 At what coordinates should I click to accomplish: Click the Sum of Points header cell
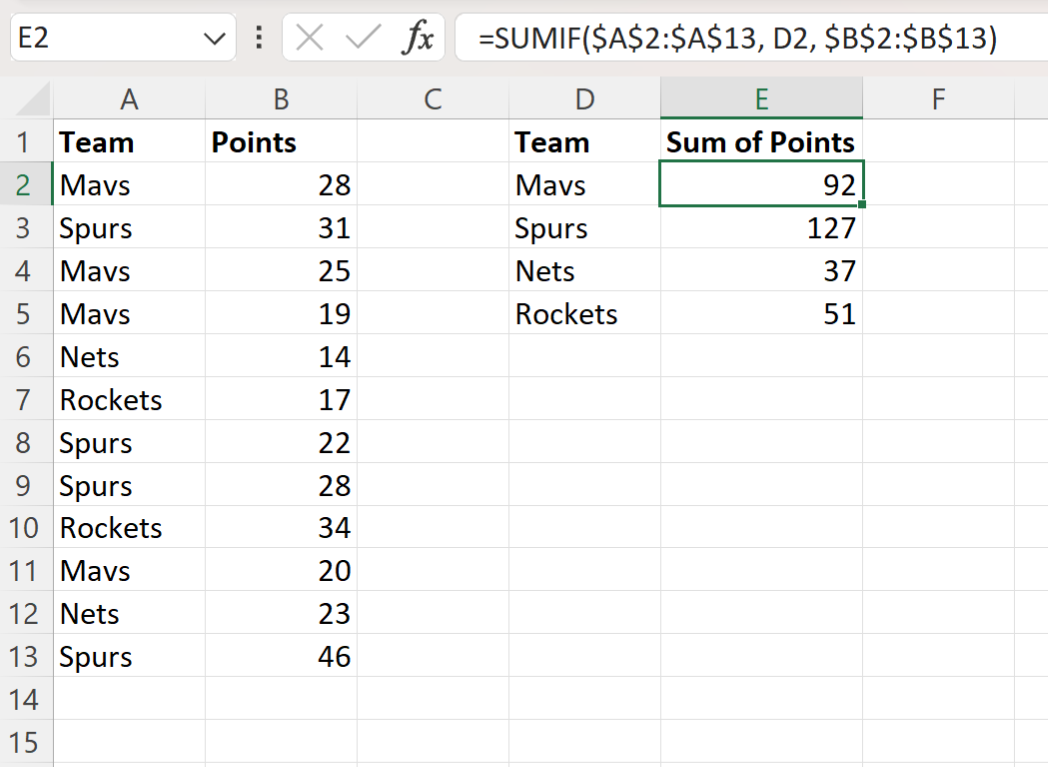point(760,141)
